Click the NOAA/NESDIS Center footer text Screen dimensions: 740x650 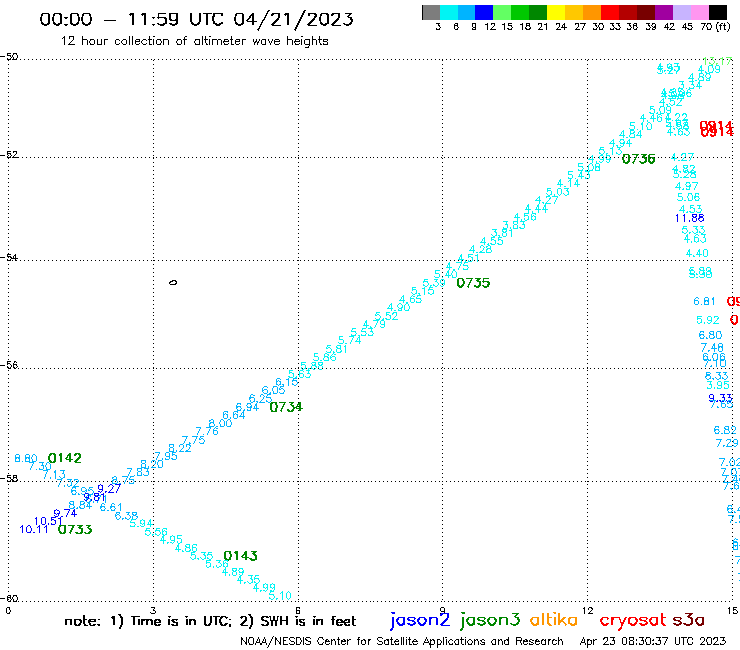(402, 641)
